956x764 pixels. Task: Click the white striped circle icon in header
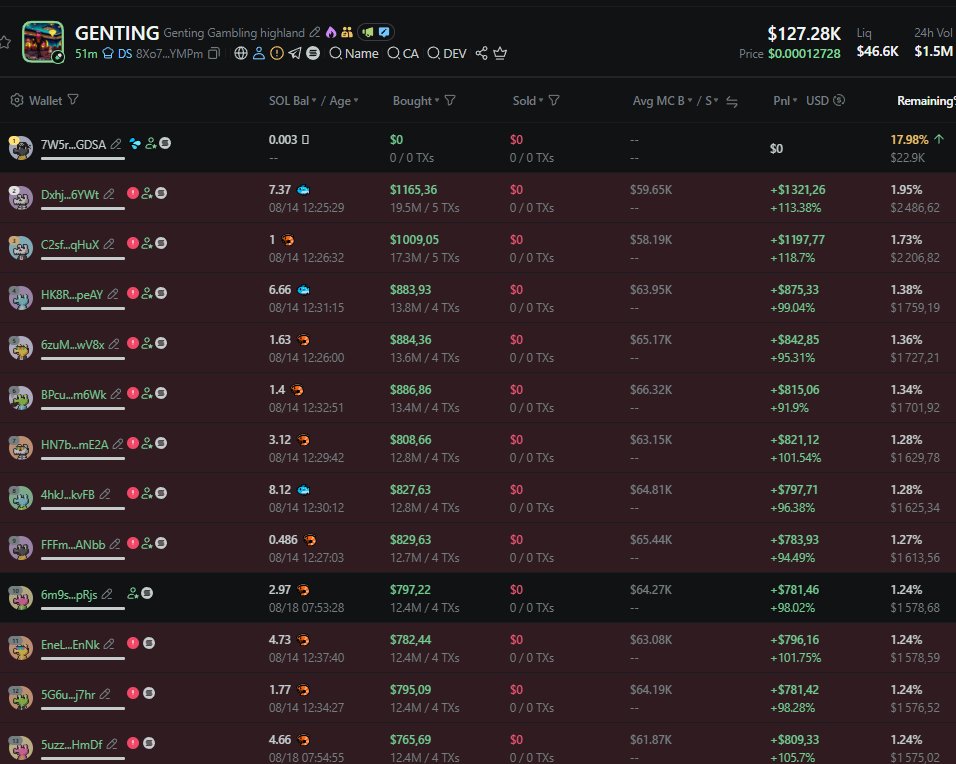tap(313, 54)
